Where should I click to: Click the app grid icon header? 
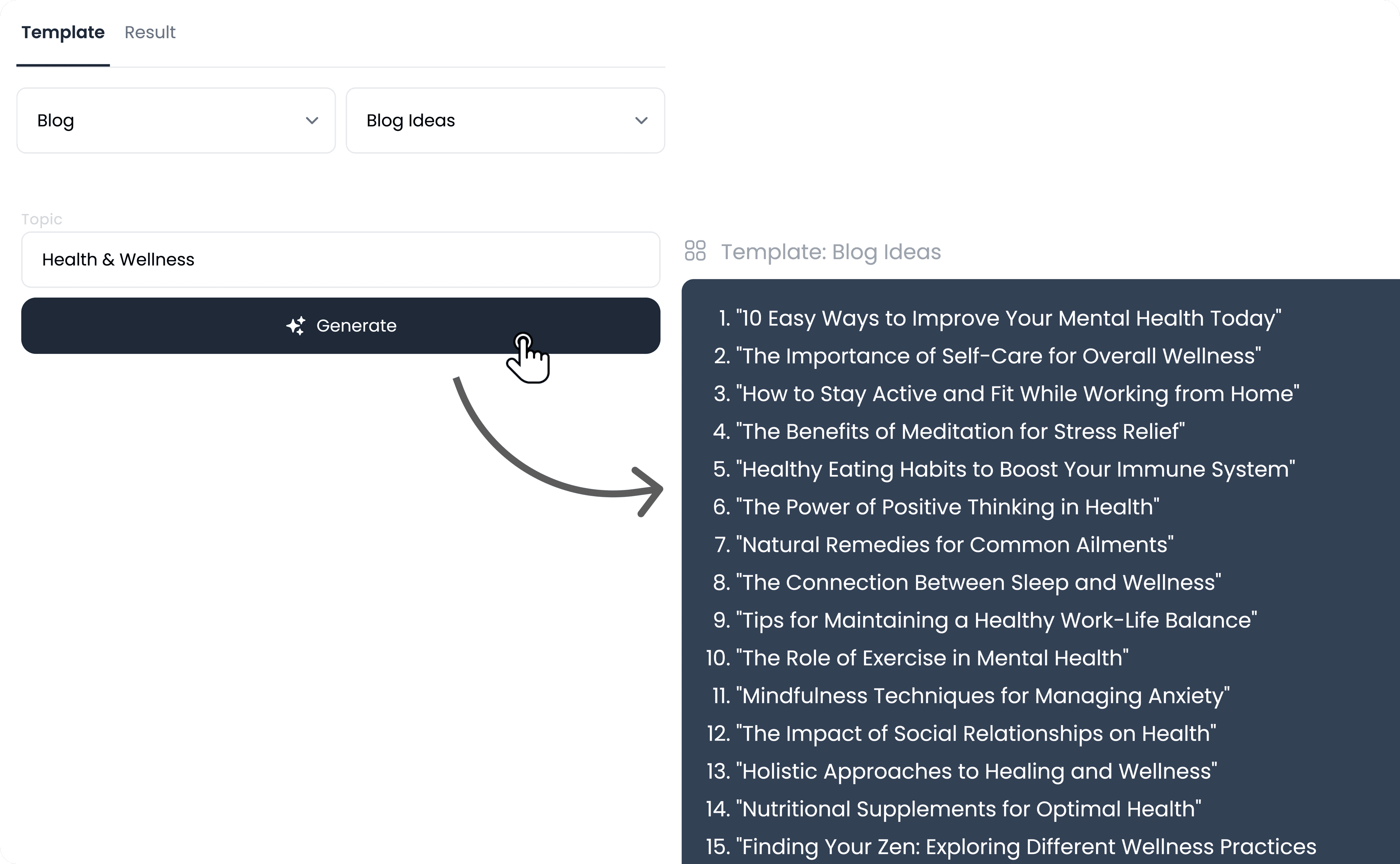point(697,251)
